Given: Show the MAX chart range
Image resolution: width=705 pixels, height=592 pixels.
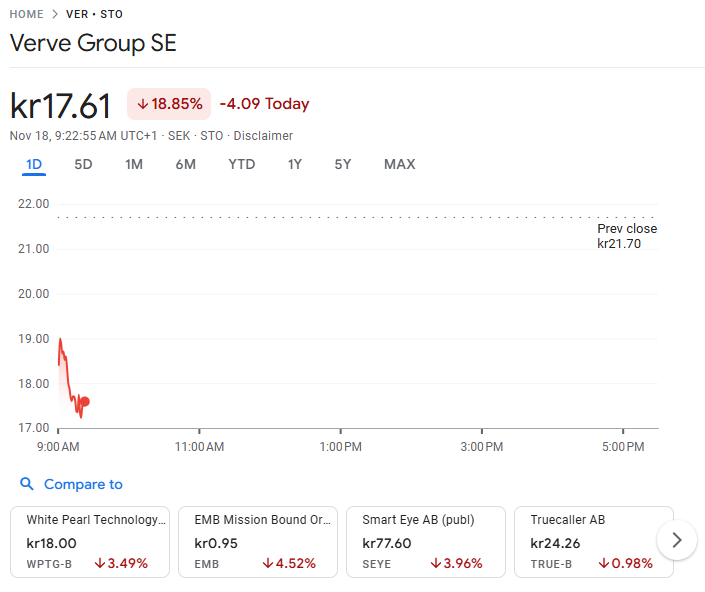Looking at the screenshot, I should [x=399, y=164].
